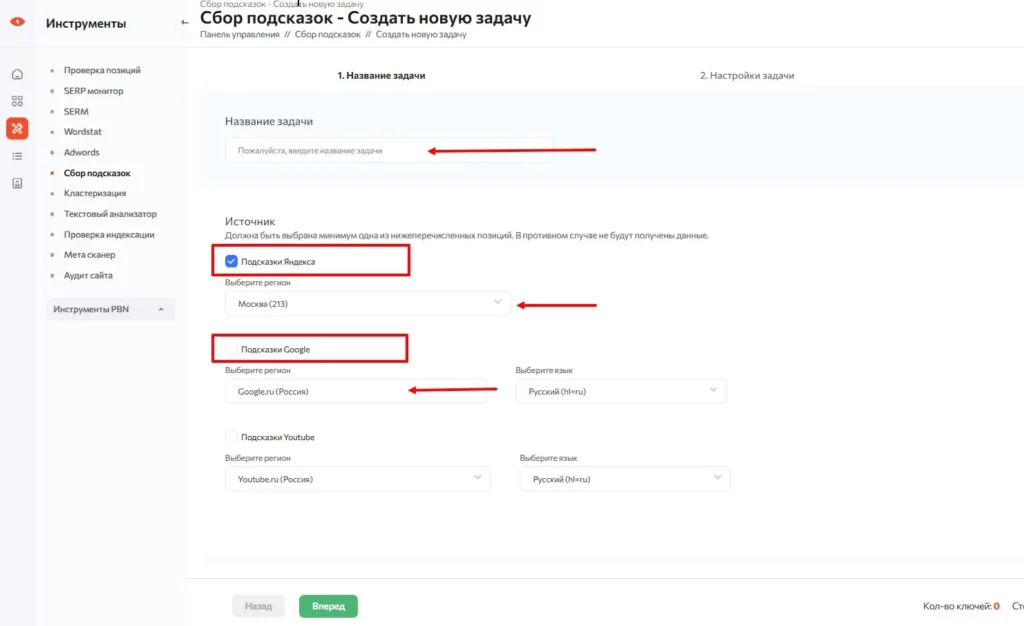Uncheck the Подсказки Яндекса checkbox

click(232, 261)
